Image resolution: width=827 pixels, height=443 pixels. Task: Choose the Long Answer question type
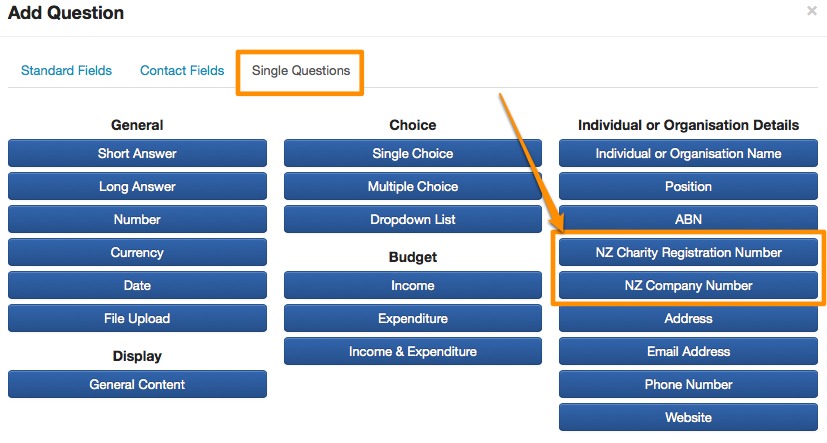point(137,187)
